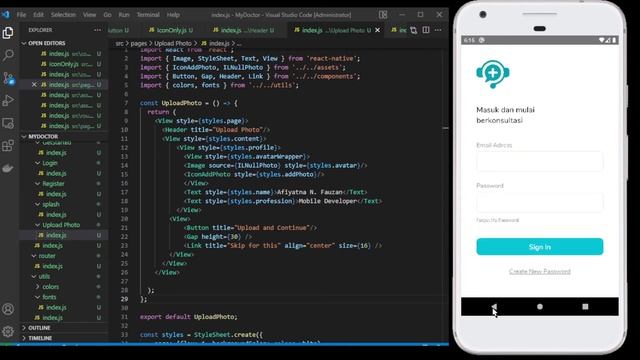Click the Password input field on phone
Viewport: 640px width, 360px height.
tap(540, 202)
